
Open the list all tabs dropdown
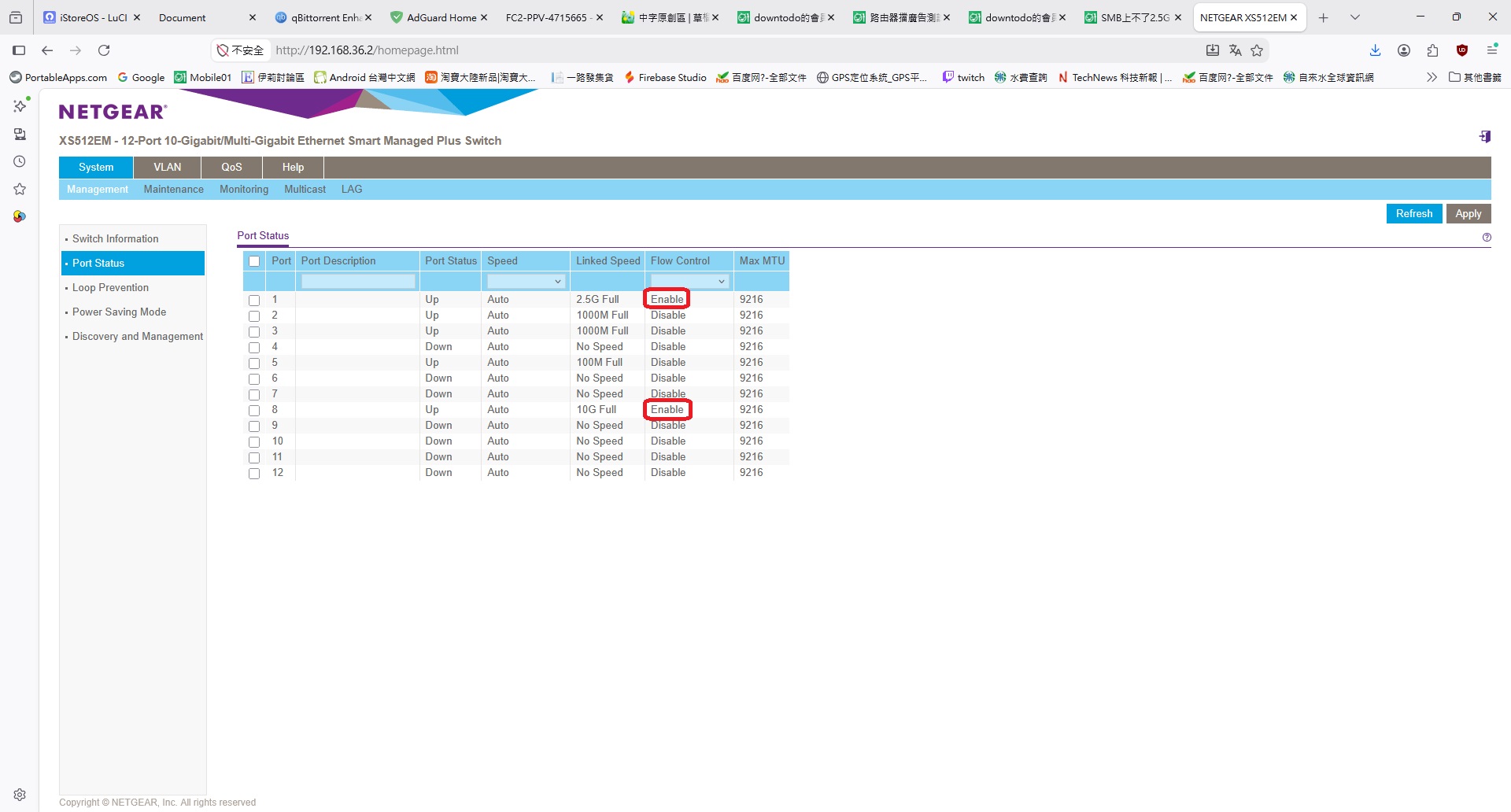point(1355,17)
